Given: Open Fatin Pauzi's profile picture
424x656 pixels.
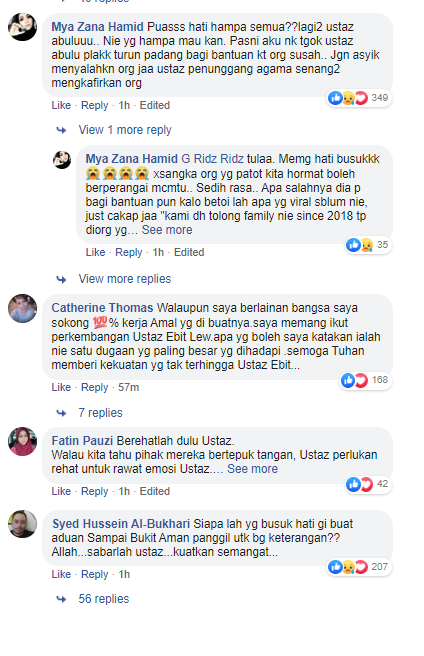Looking at the screenshot, I should (x=23, y=441).
